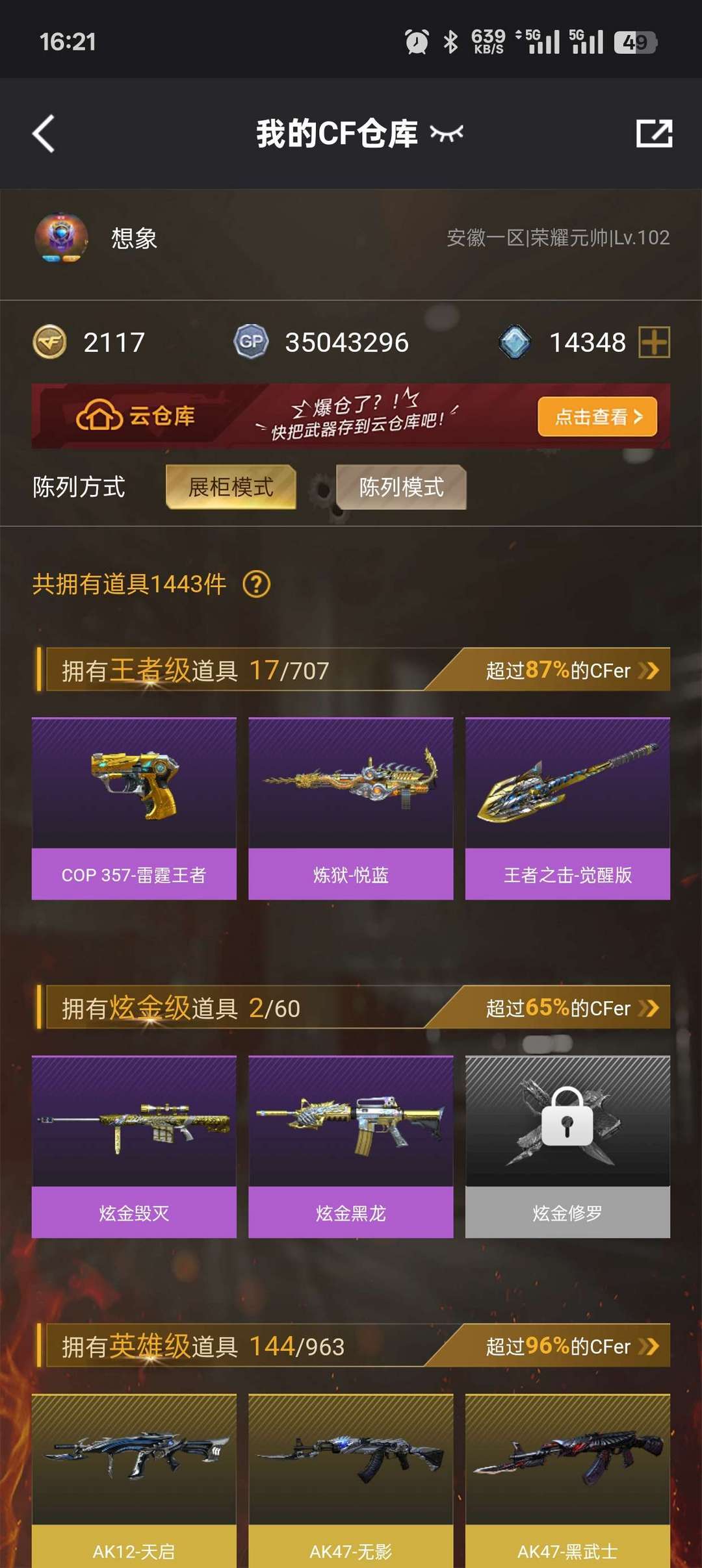The height and width of the screenshot is (1568, 702).
Task: Switch to 陈列模式 display mode
Action: tap(401, 487)
